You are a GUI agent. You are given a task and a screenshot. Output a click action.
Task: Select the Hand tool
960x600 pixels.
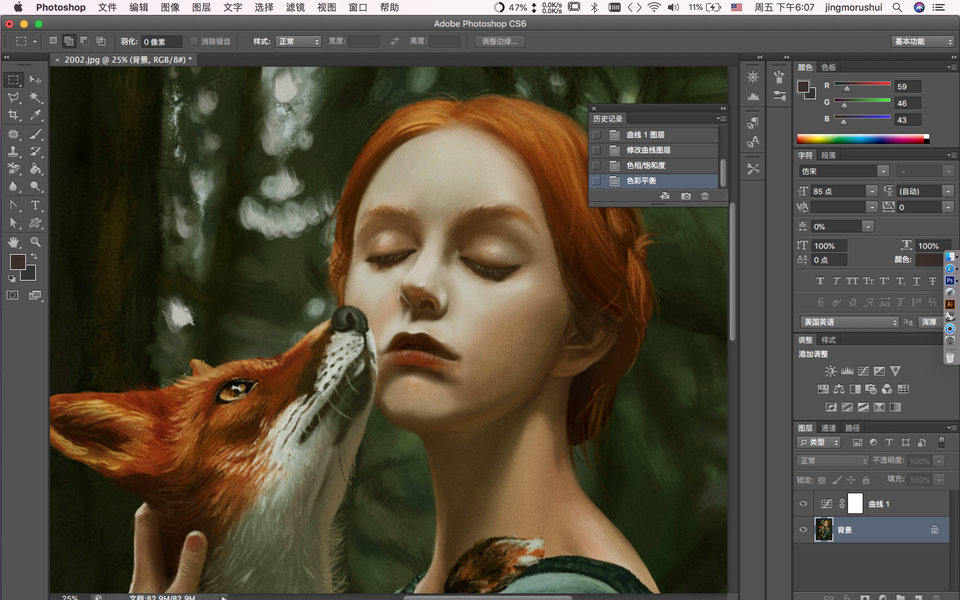click(13, 242)
